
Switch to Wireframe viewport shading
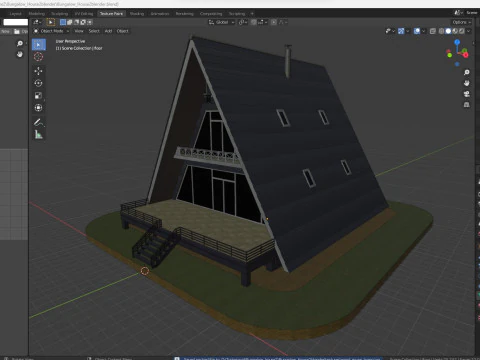point(442,31)
